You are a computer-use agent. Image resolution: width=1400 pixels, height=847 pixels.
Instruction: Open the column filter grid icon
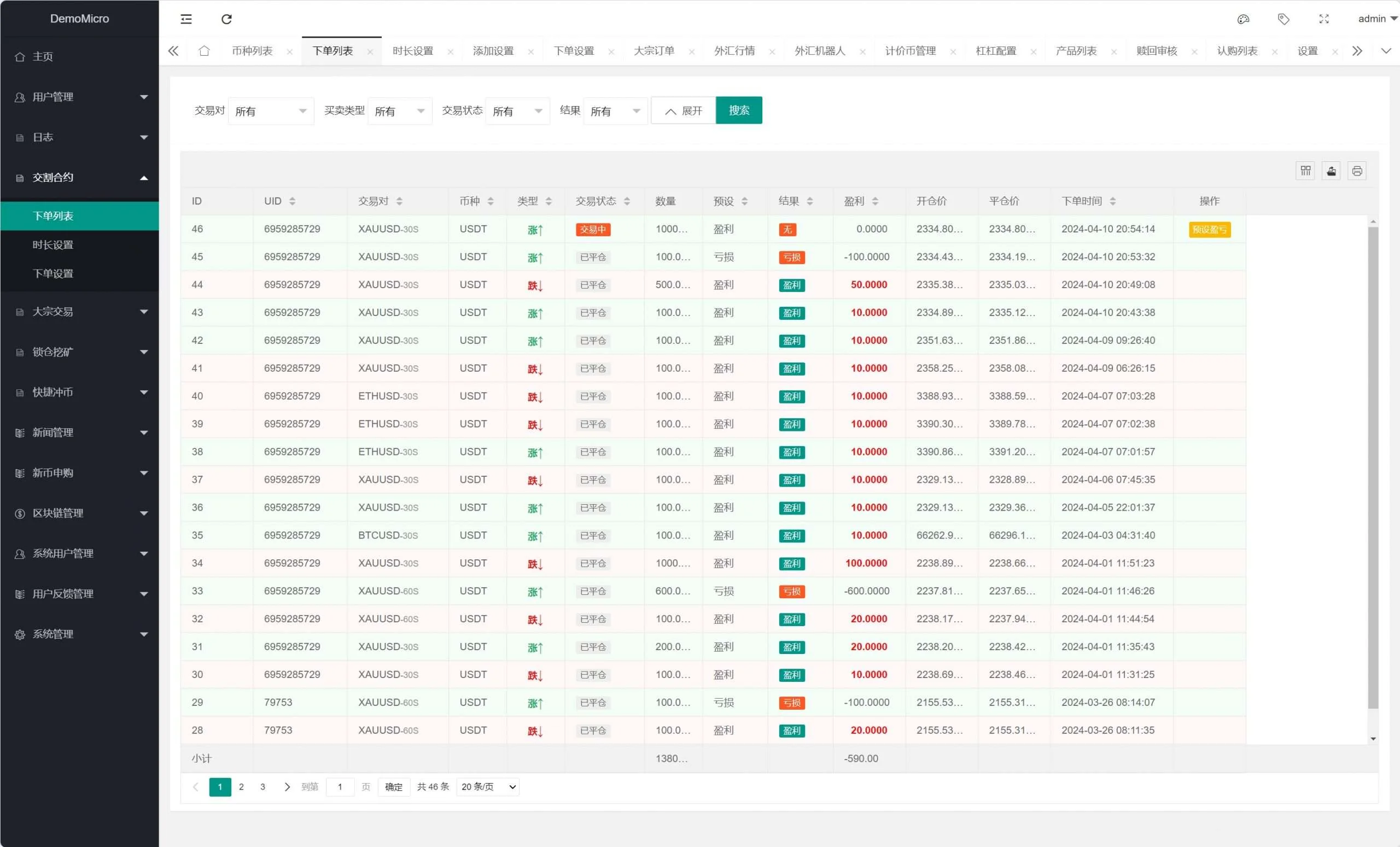tap(1305, 171)
